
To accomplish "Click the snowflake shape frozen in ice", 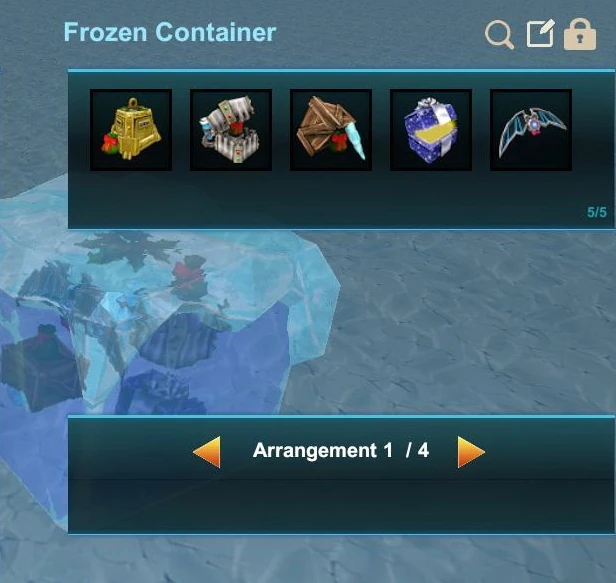I will point(126,248).
